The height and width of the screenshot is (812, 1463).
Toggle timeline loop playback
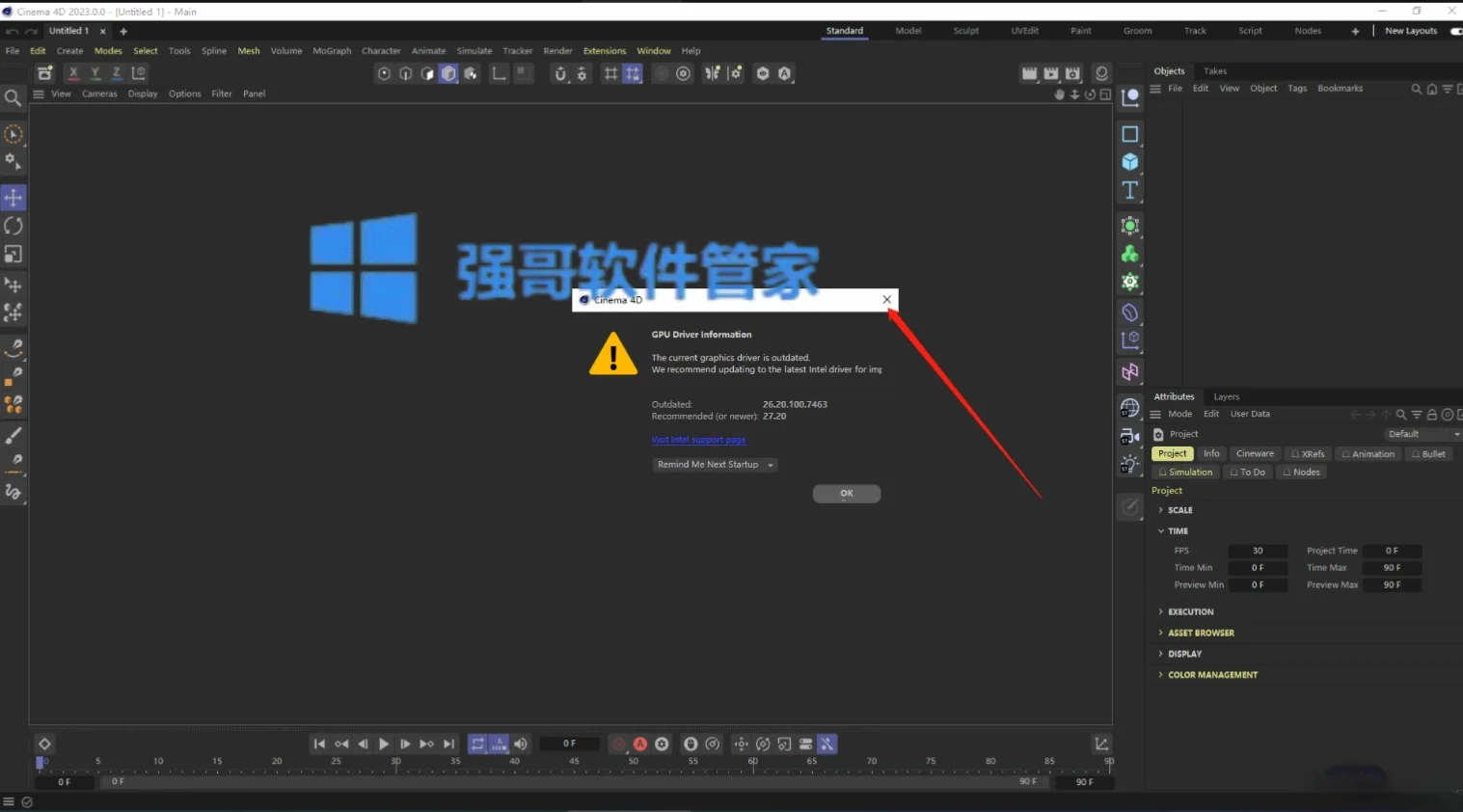coord(477,744)
